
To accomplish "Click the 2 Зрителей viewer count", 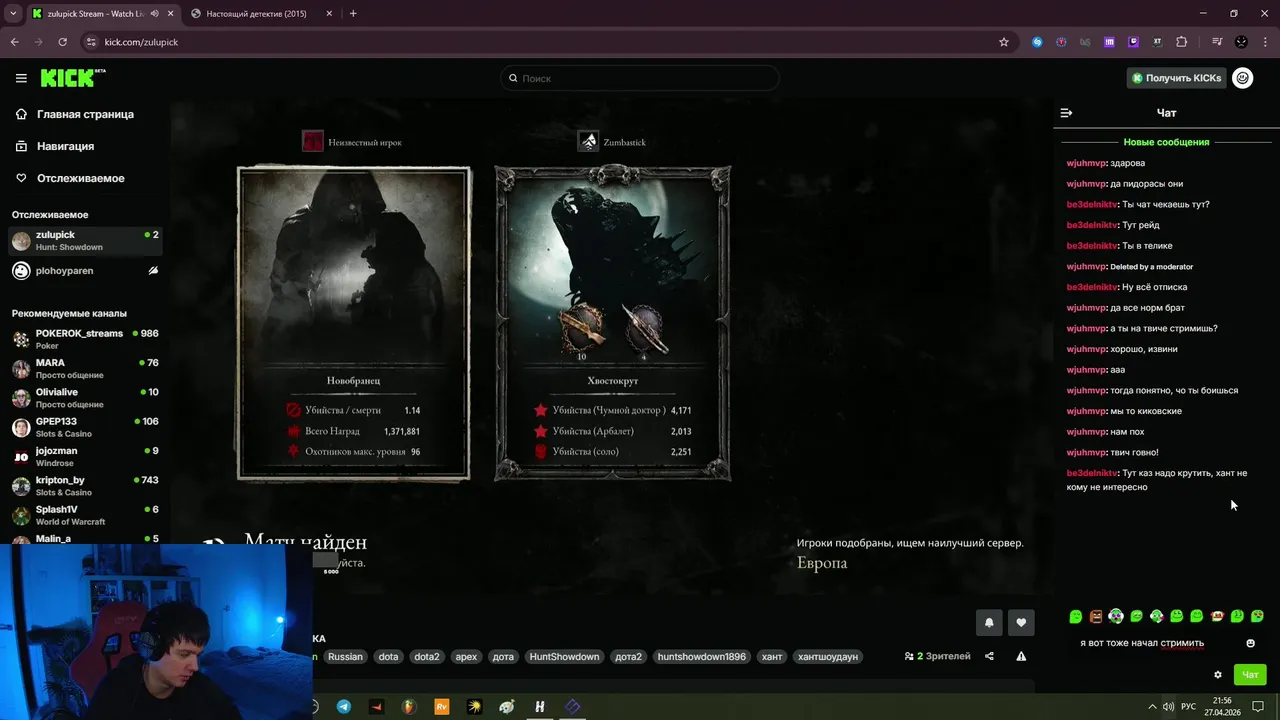I will click(x=937, y=657).
